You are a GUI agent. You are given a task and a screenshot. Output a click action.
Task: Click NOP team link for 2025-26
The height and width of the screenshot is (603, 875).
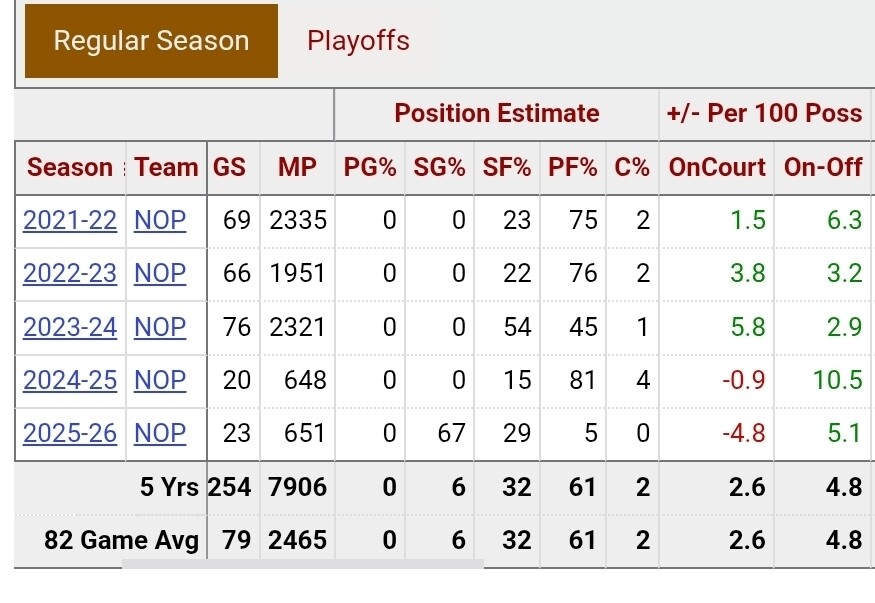click(160, 433)
